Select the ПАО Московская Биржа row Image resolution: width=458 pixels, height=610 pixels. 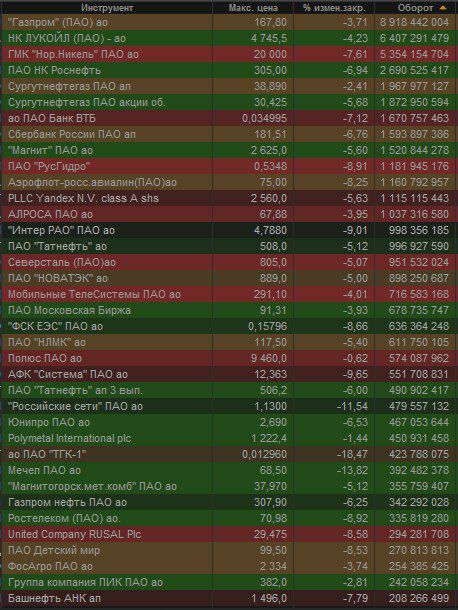(229, 310)
